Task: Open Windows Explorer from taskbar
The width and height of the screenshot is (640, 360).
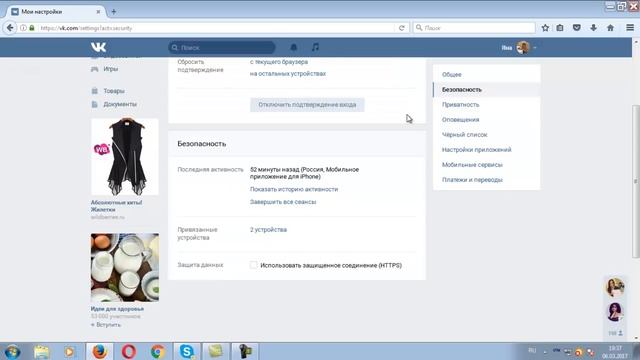Action: click(41, 351)
